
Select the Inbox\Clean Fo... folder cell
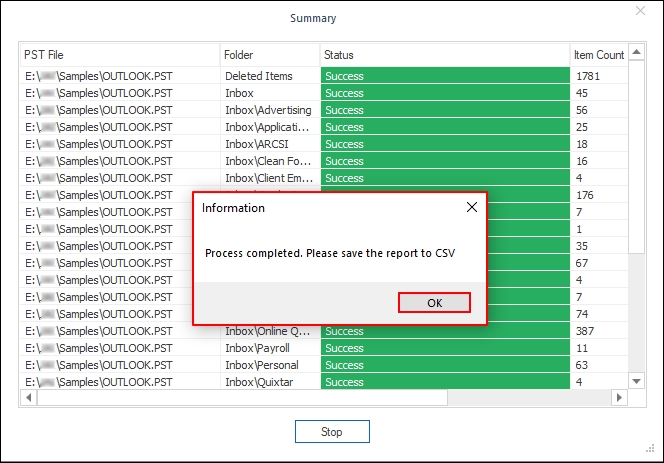point(270,161)
